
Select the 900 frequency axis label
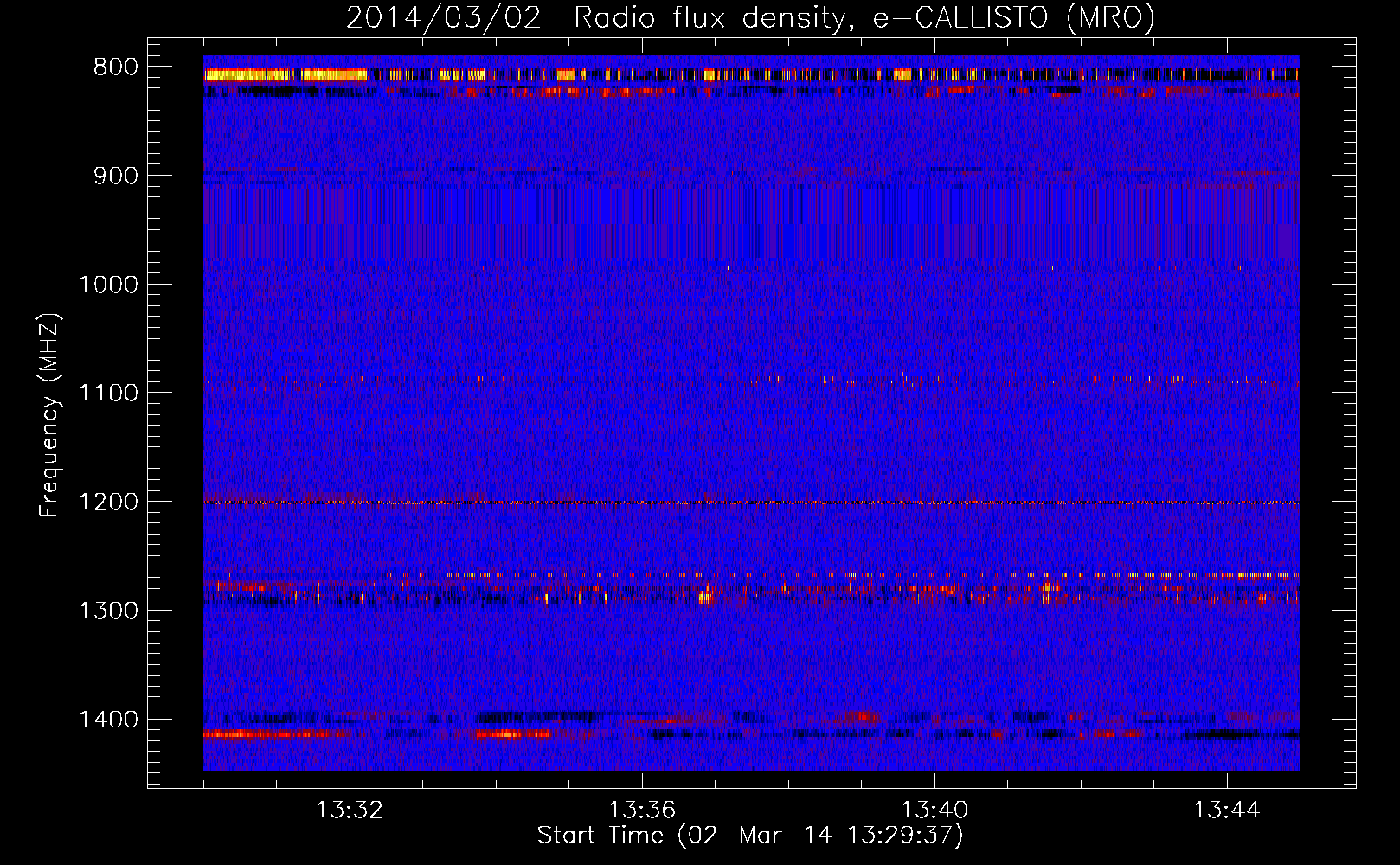point(115,176)
